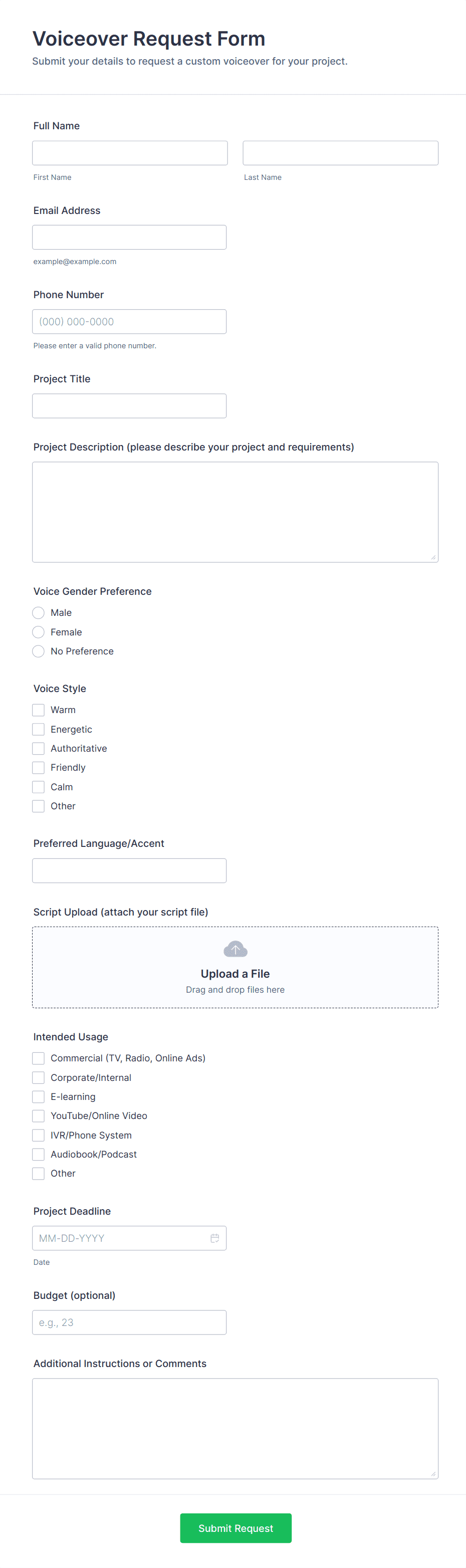The width and height of the screenshot is (466, 1568).
Task: Tick the Energetic voice style checkbox
Action: [x=38, y=729]
